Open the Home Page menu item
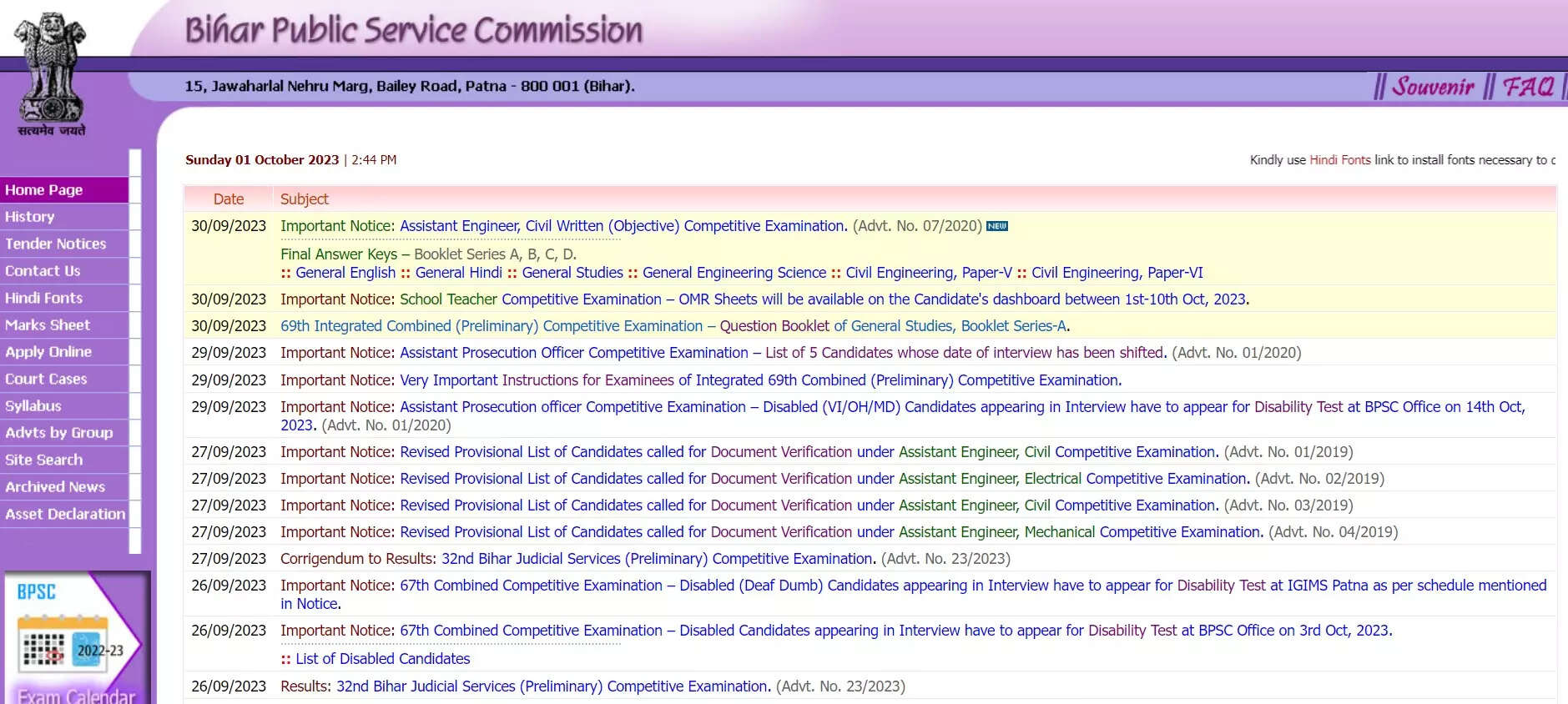Image resolution: width=1568 pixels, height=704 pixels. tap(65, 190)
